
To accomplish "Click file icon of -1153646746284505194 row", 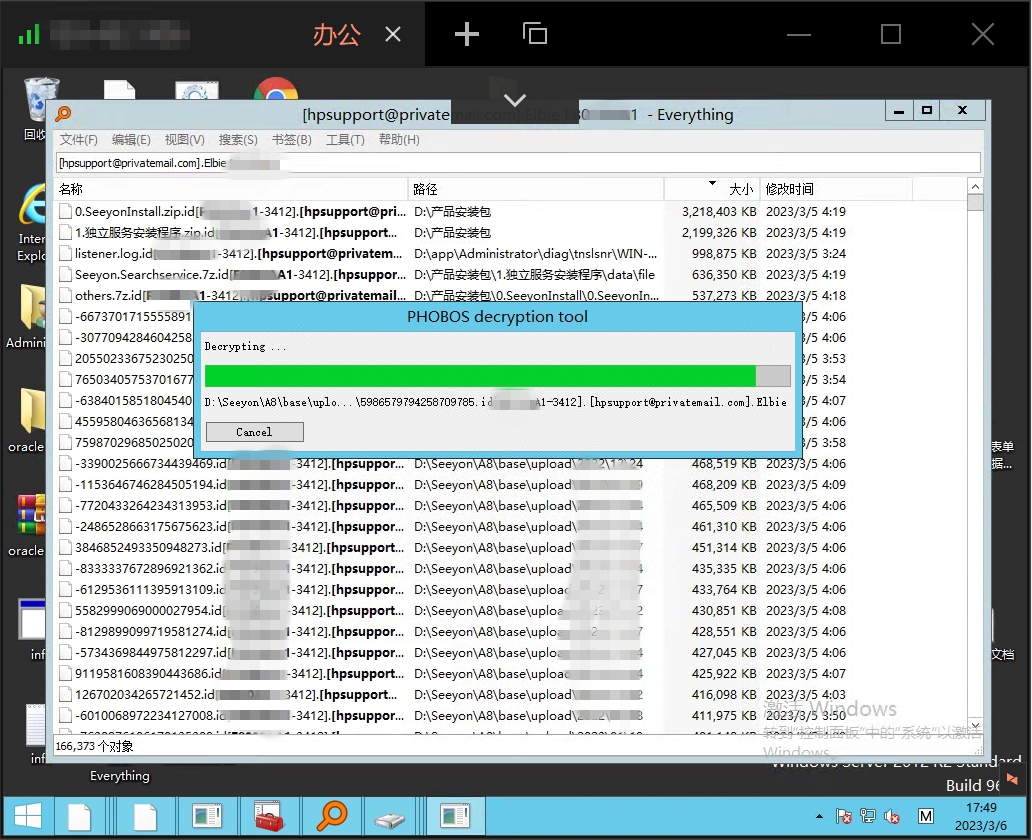I will point(65,485).
